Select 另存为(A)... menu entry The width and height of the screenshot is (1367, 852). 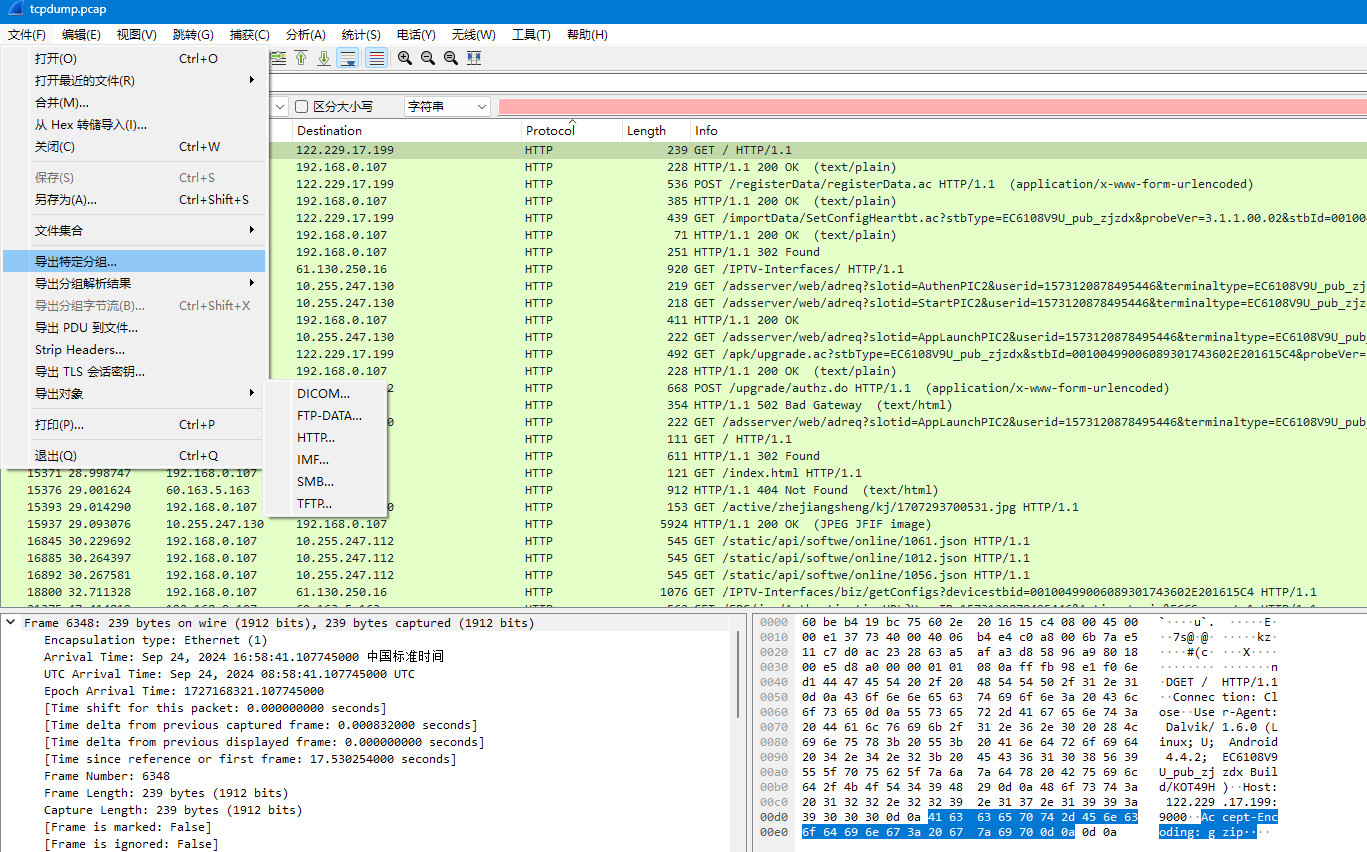click(x=134, y=199)
